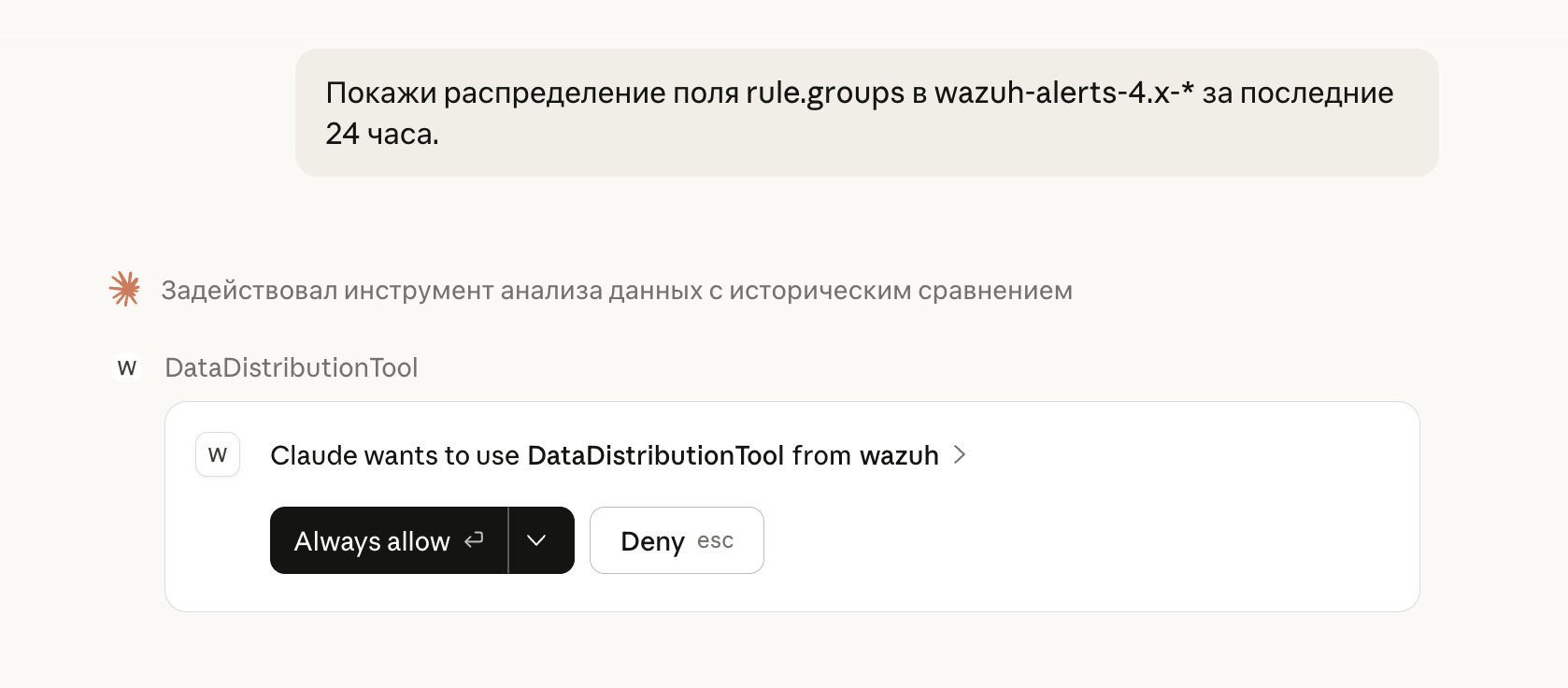Click the orange Claude starburst icon
The image size is (1568, 688).
(x=124, y=290)
